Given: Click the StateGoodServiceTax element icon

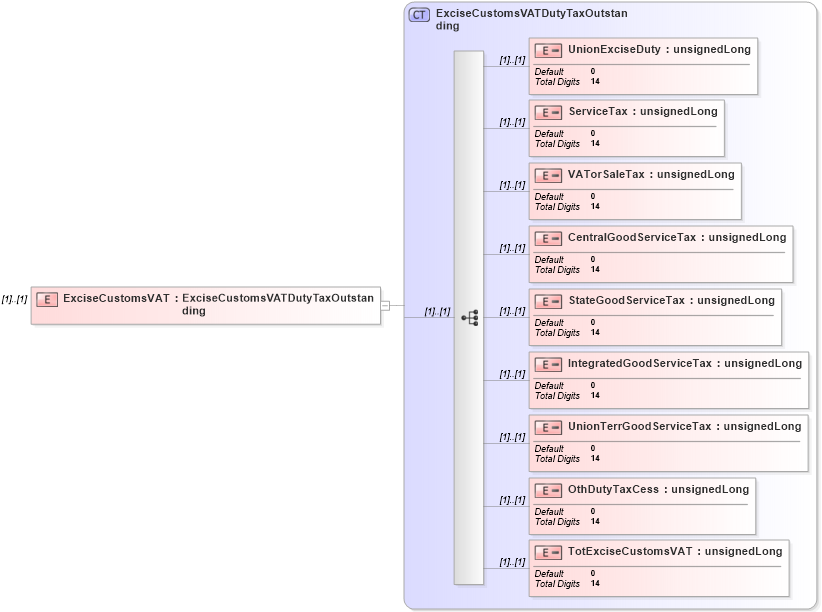Looking at the screenshot, I should [546, 300].
